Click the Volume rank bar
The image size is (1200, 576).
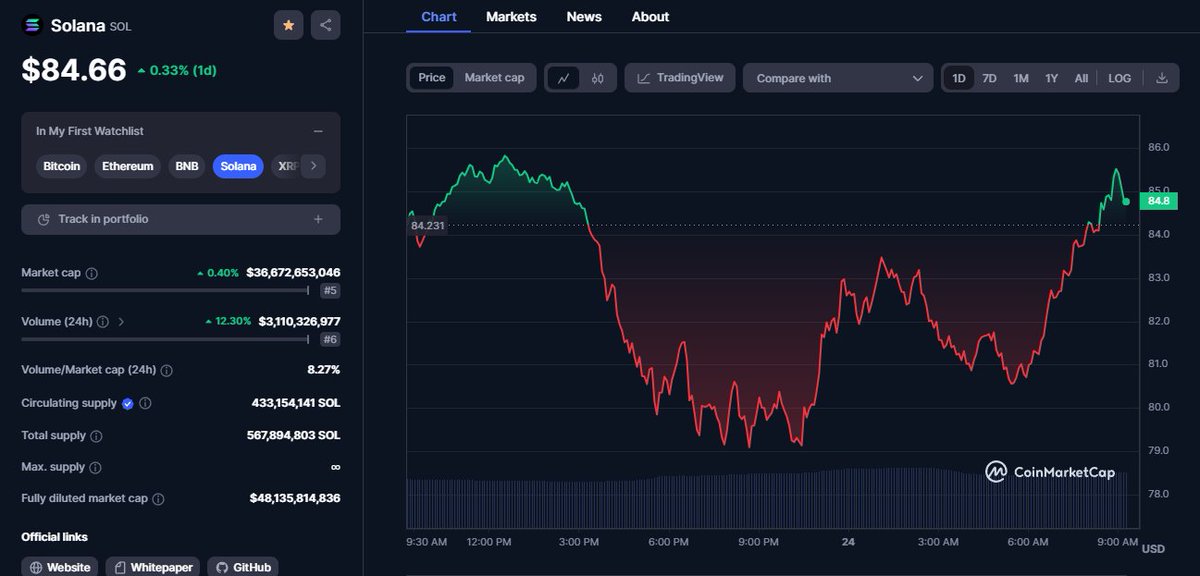click(x=165, y=340)
